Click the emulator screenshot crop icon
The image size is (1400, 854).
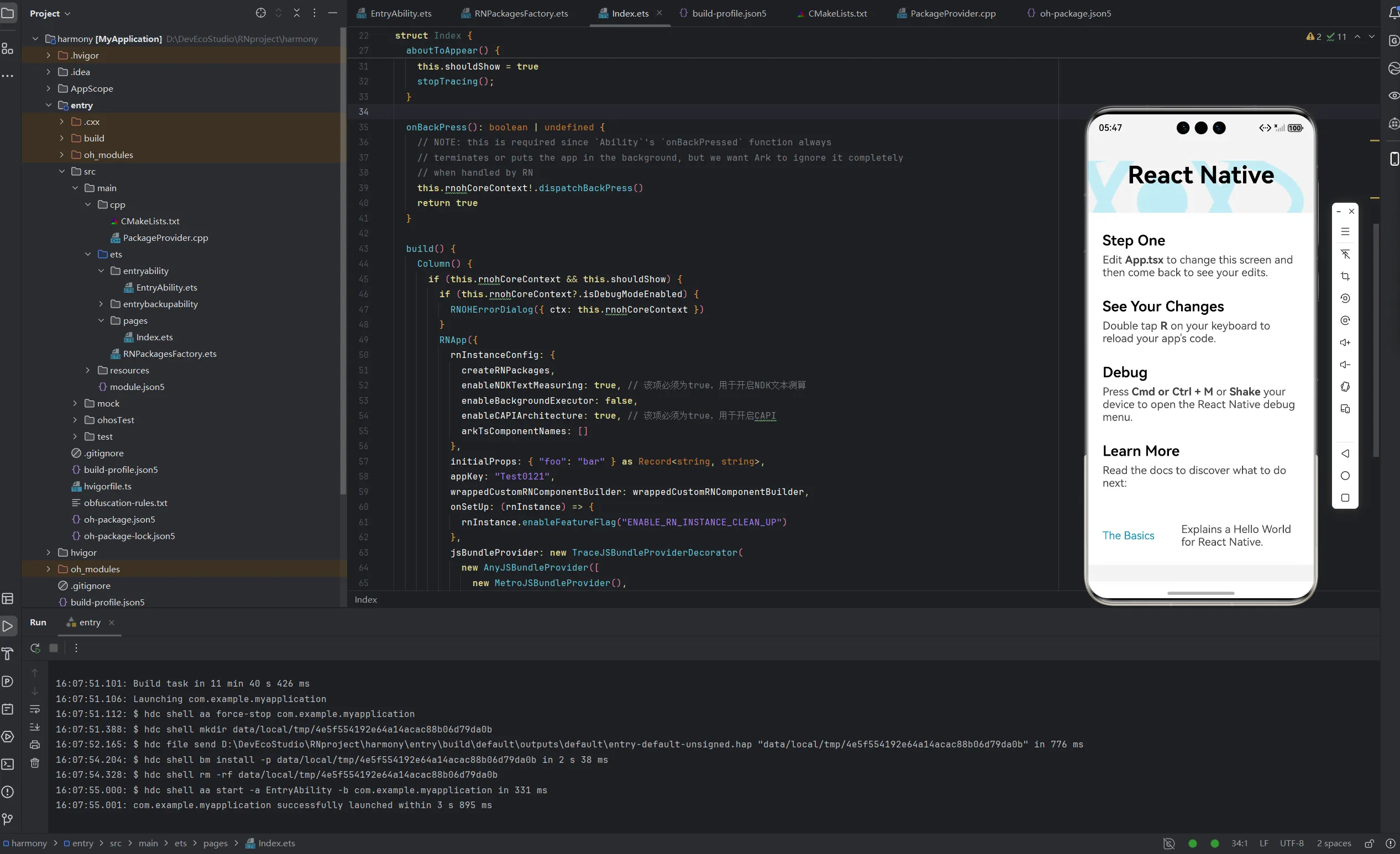point(1345,277)
